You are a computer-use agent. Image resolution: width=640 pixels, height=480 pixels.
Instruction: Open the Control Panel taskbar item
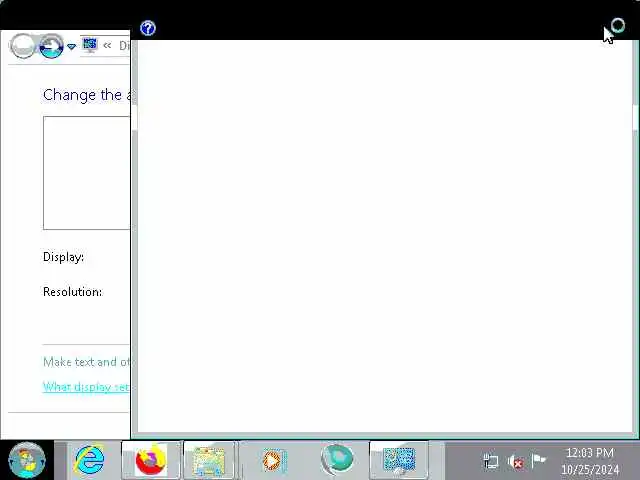point(209,460)
